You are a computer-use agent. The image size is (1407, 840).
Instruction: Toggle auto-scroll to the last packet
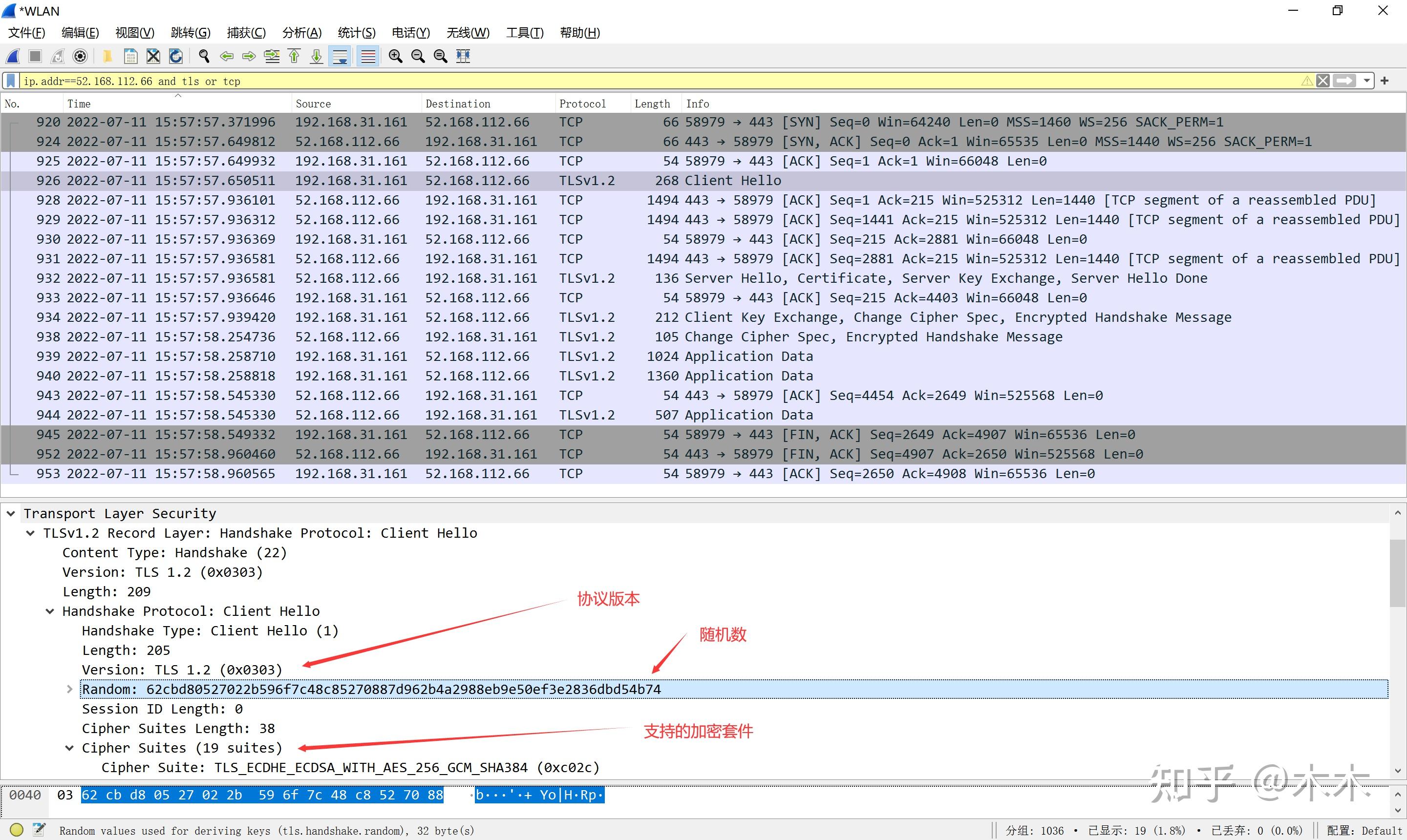[340, 56]
